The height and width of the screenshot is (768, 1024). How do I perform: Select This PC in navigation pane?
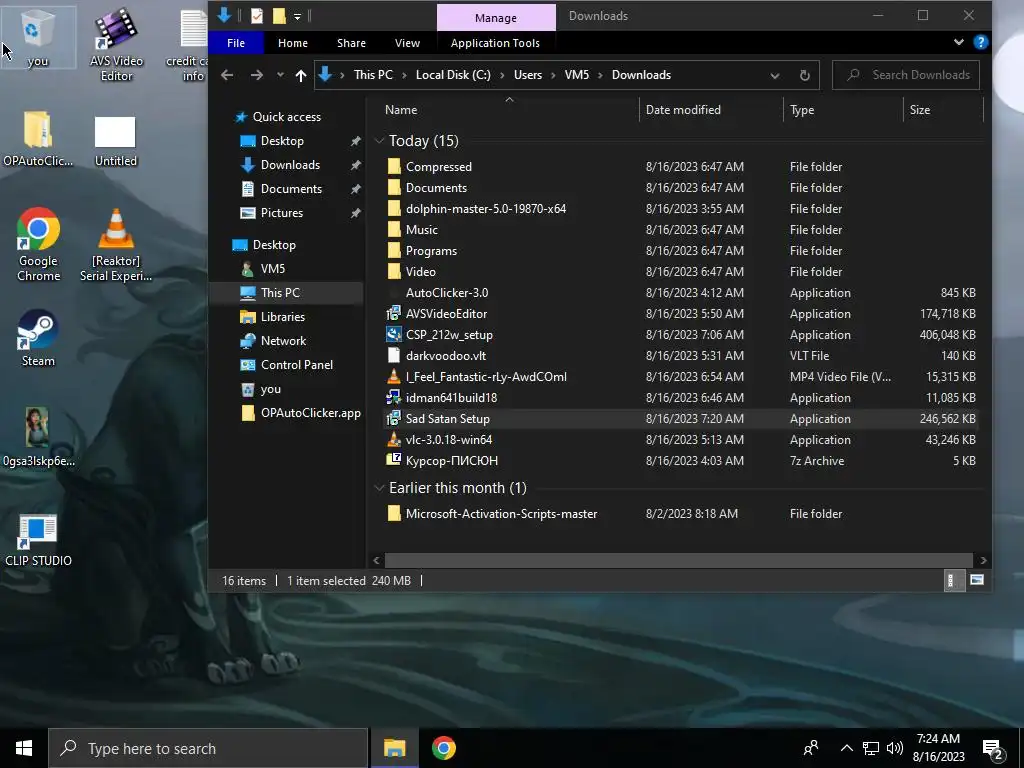pyautogui.click(x=280, y=293)
